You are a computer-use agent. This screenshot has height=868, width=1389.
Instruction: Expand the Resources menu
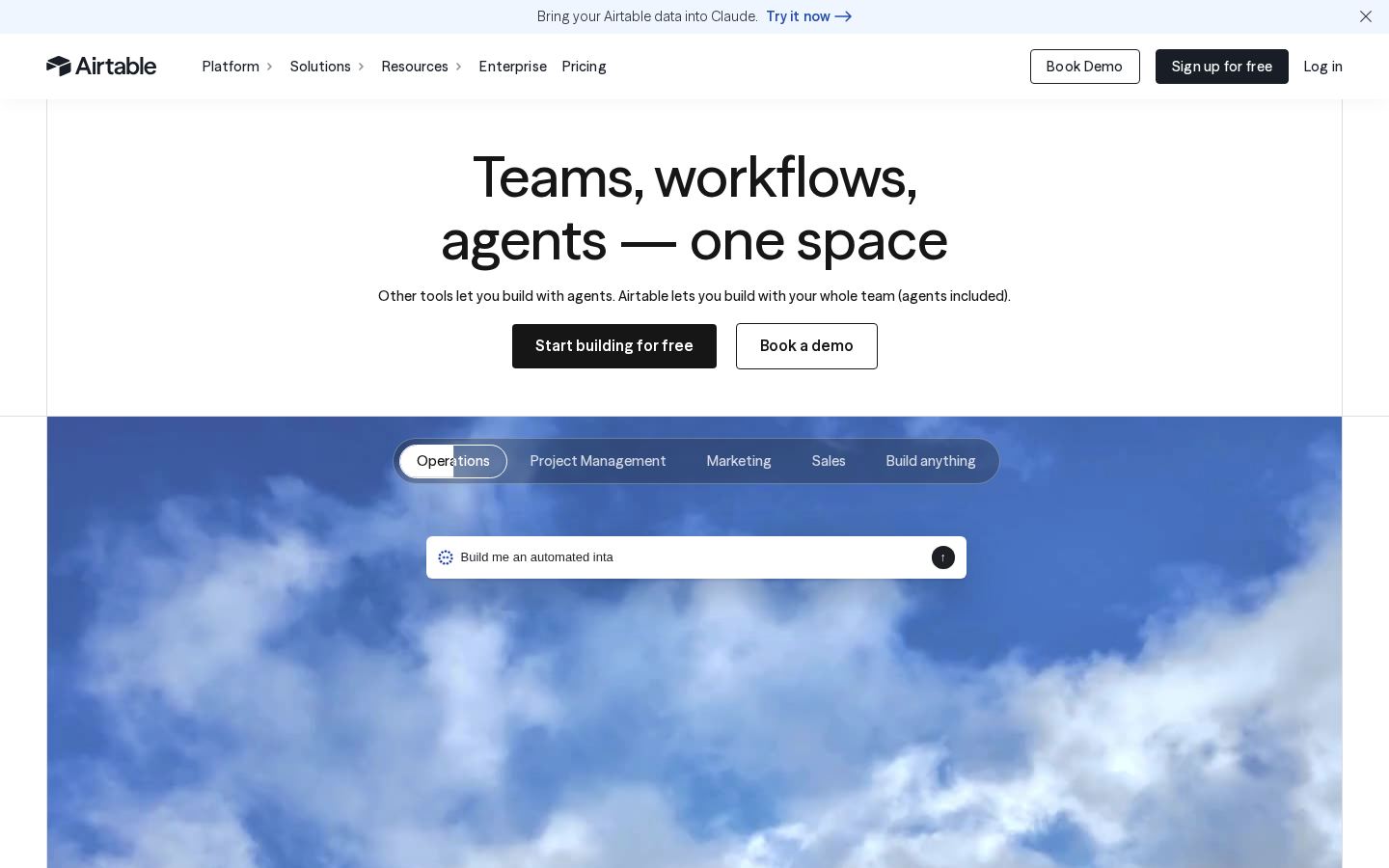tap(422, 67)
